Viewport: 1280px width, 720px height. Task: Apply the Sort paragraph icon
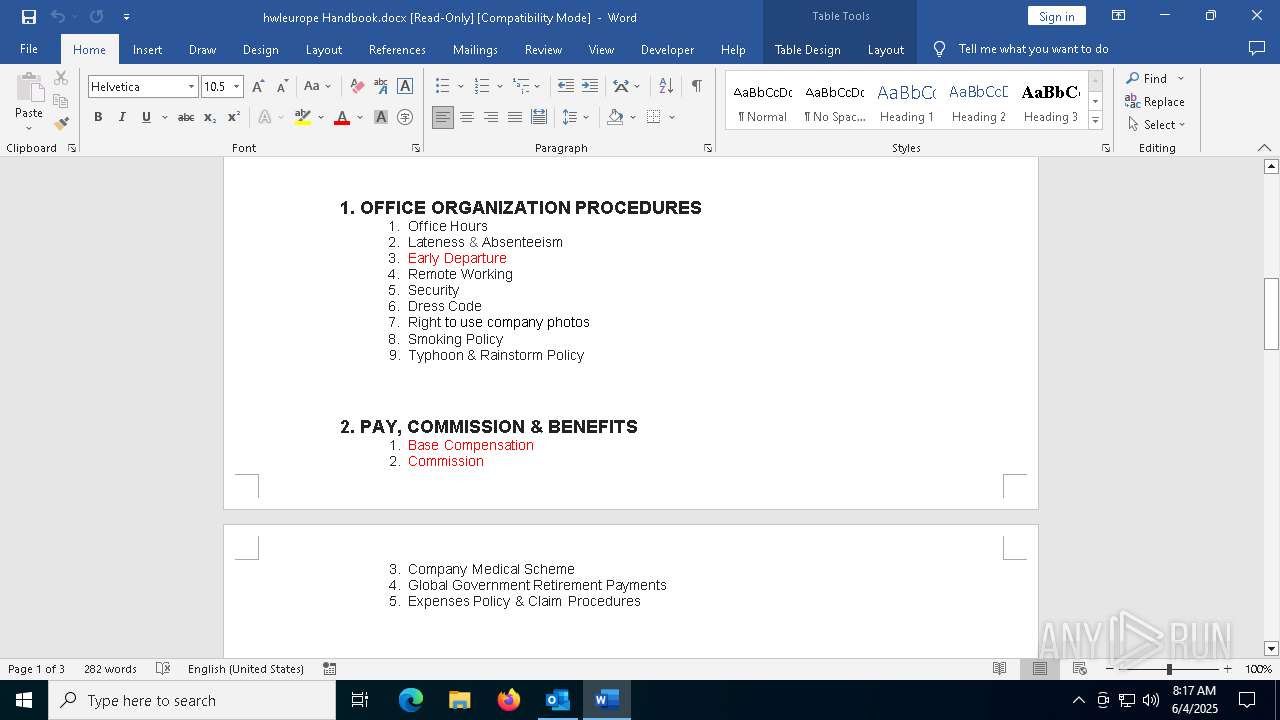pyautogui.click(x=666, y=87)
